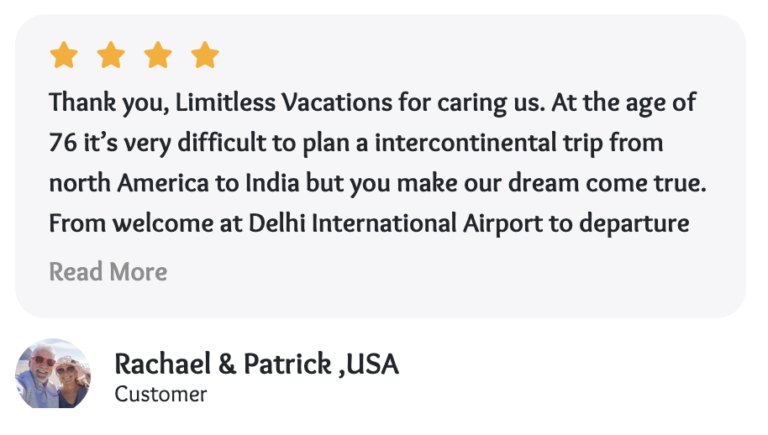This screenshot has height=435, width=768.
Task: Click the second rating star
Action: click(x=111, y=55)
